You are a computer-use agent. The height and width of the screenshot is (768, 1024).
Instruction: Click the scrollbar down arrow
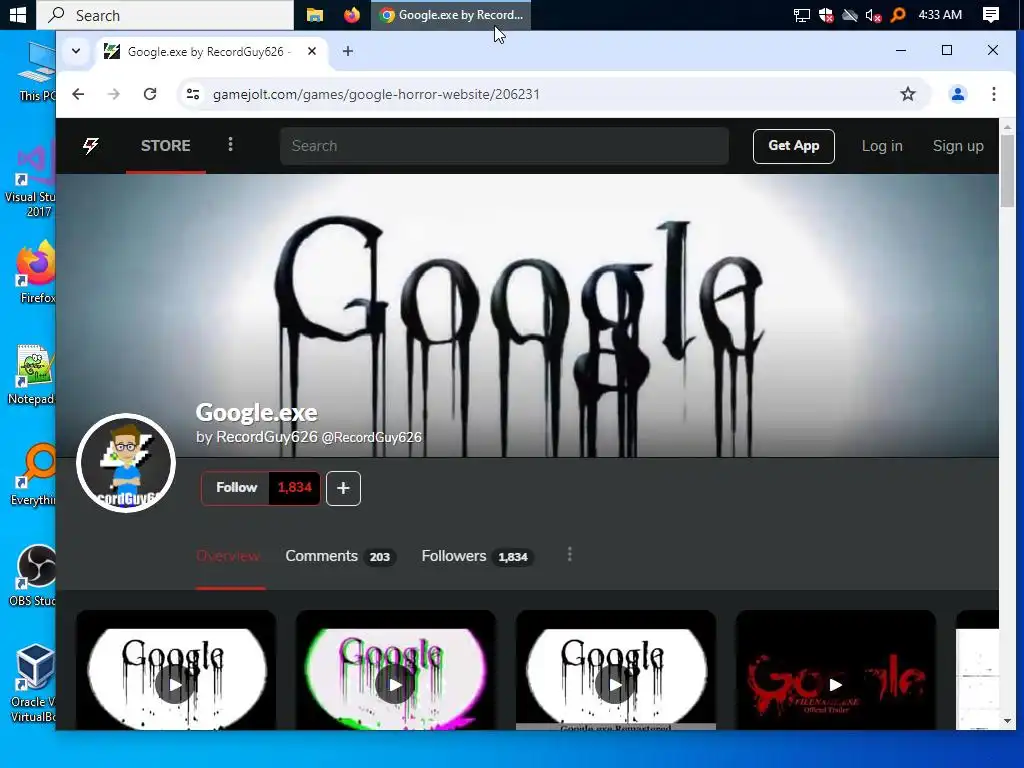pyautogui.click(x=1007, y=720)
